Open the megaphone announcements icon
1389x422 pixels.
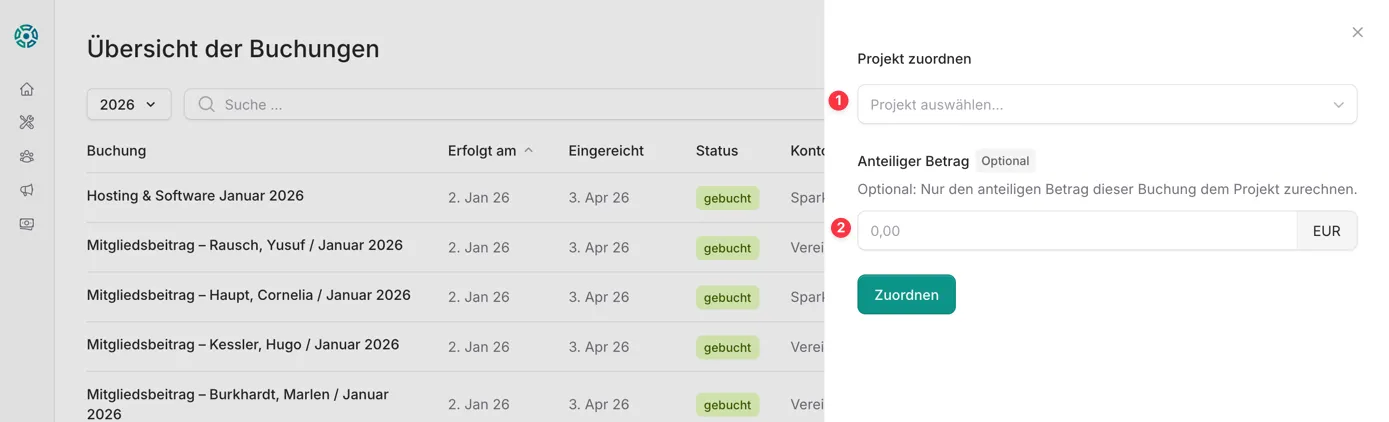[27, 190]
